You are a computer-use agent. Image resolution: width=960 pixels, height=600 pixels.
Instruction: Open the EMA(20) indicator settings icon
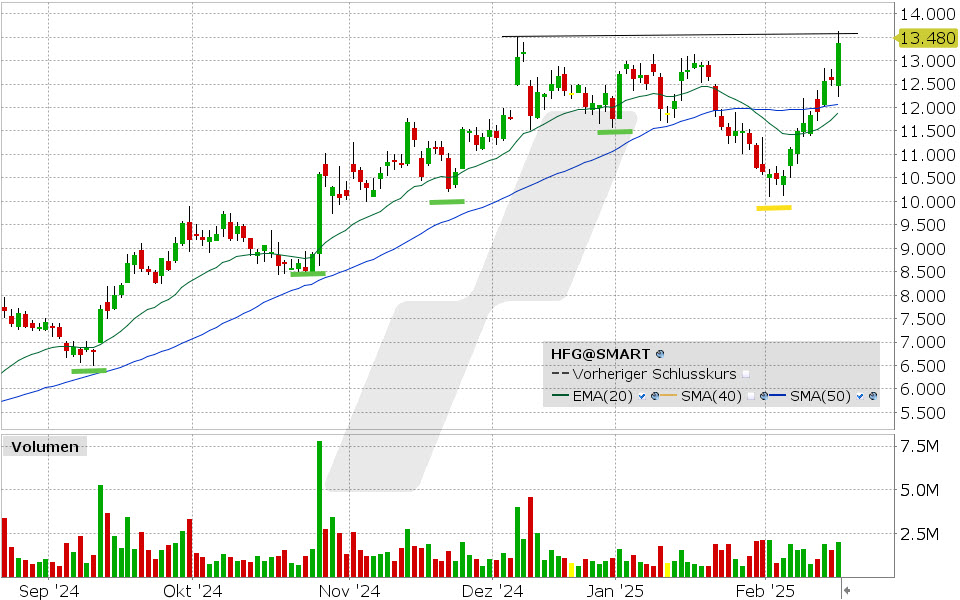[655, 396]
